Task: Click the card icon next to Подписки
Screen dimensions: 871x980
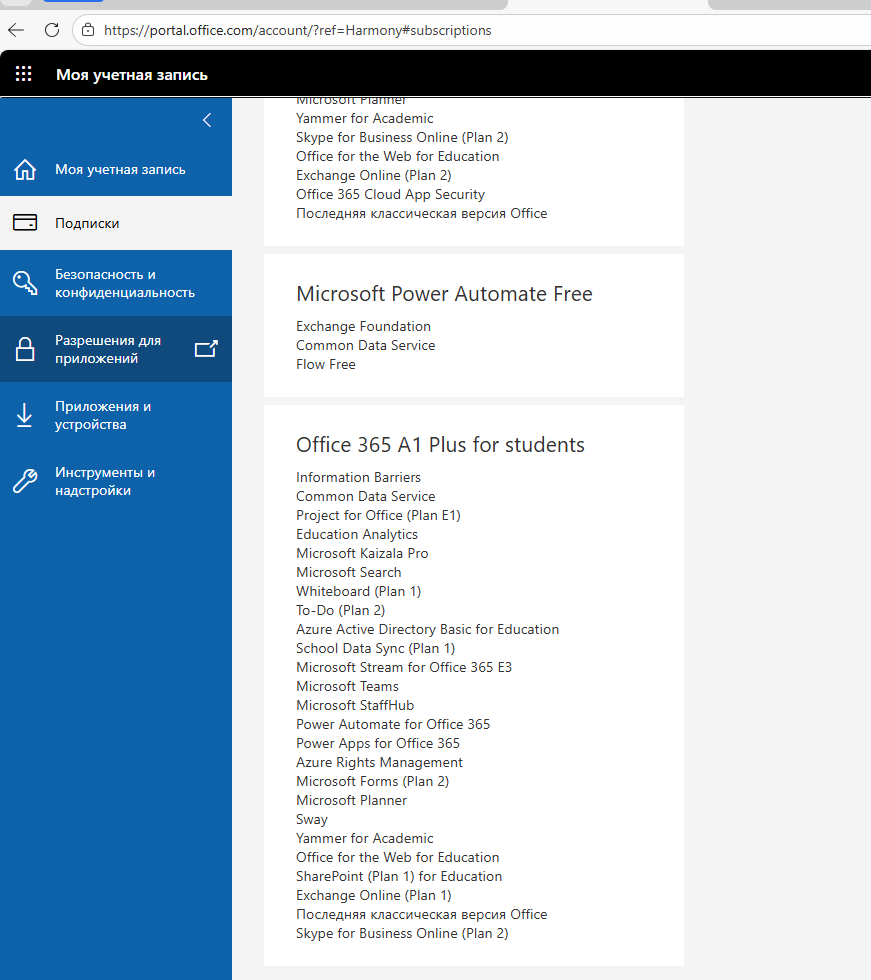Action: [x=25, y=222]
